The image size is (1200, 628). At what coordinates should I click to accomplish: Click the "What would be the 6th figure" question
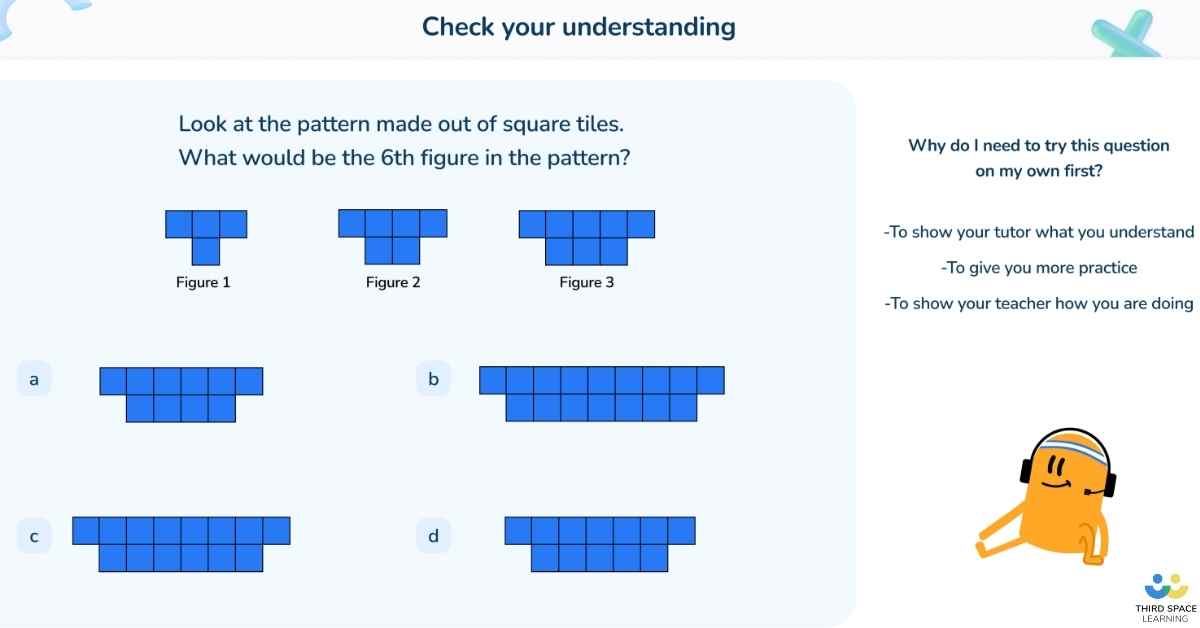404,158
